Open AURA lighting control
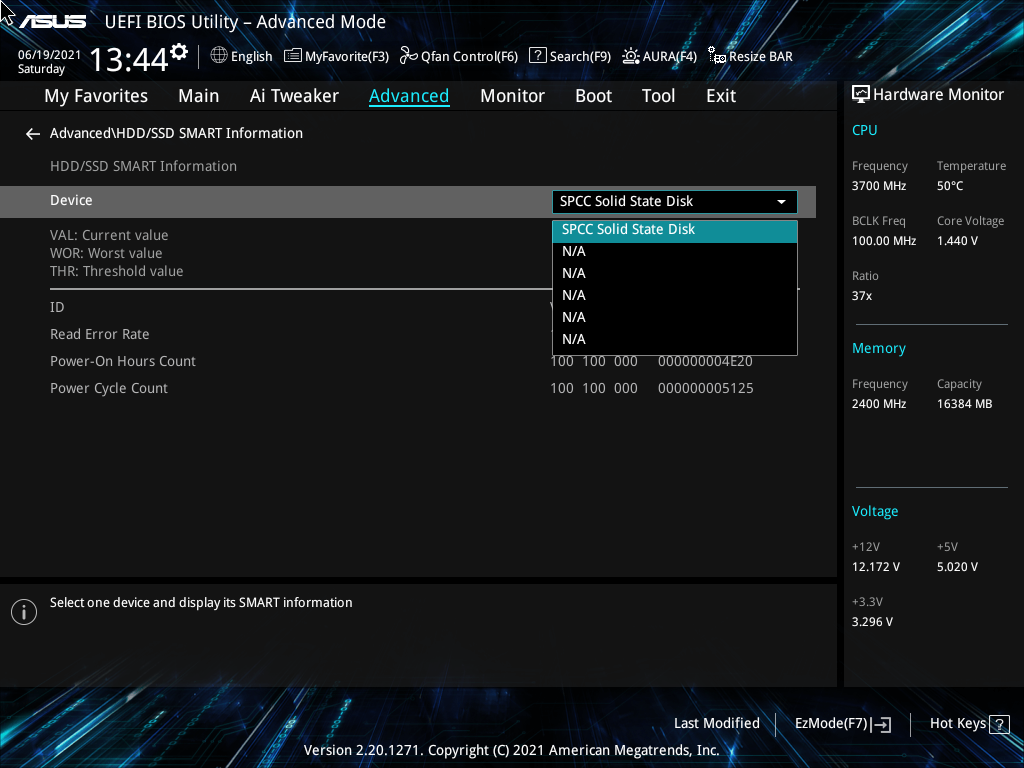The height and width of the screenshot is (768, 1024). pos(659,56)
